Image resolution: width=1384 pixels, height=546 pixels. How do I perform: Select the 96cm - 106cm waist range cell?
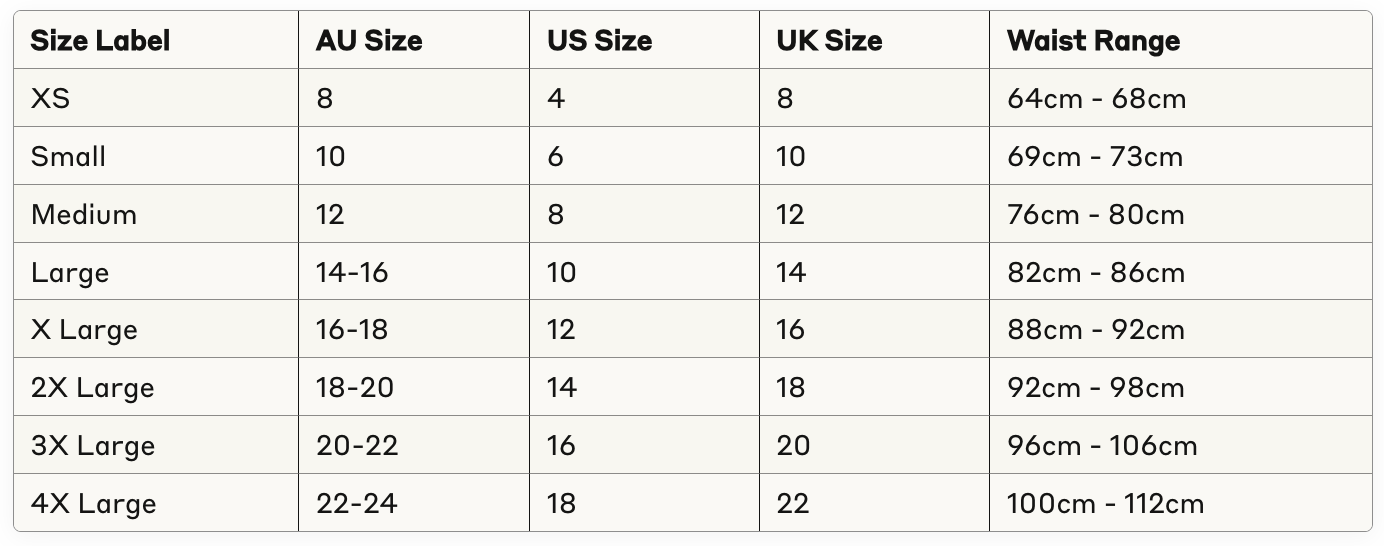(1102, 445)
